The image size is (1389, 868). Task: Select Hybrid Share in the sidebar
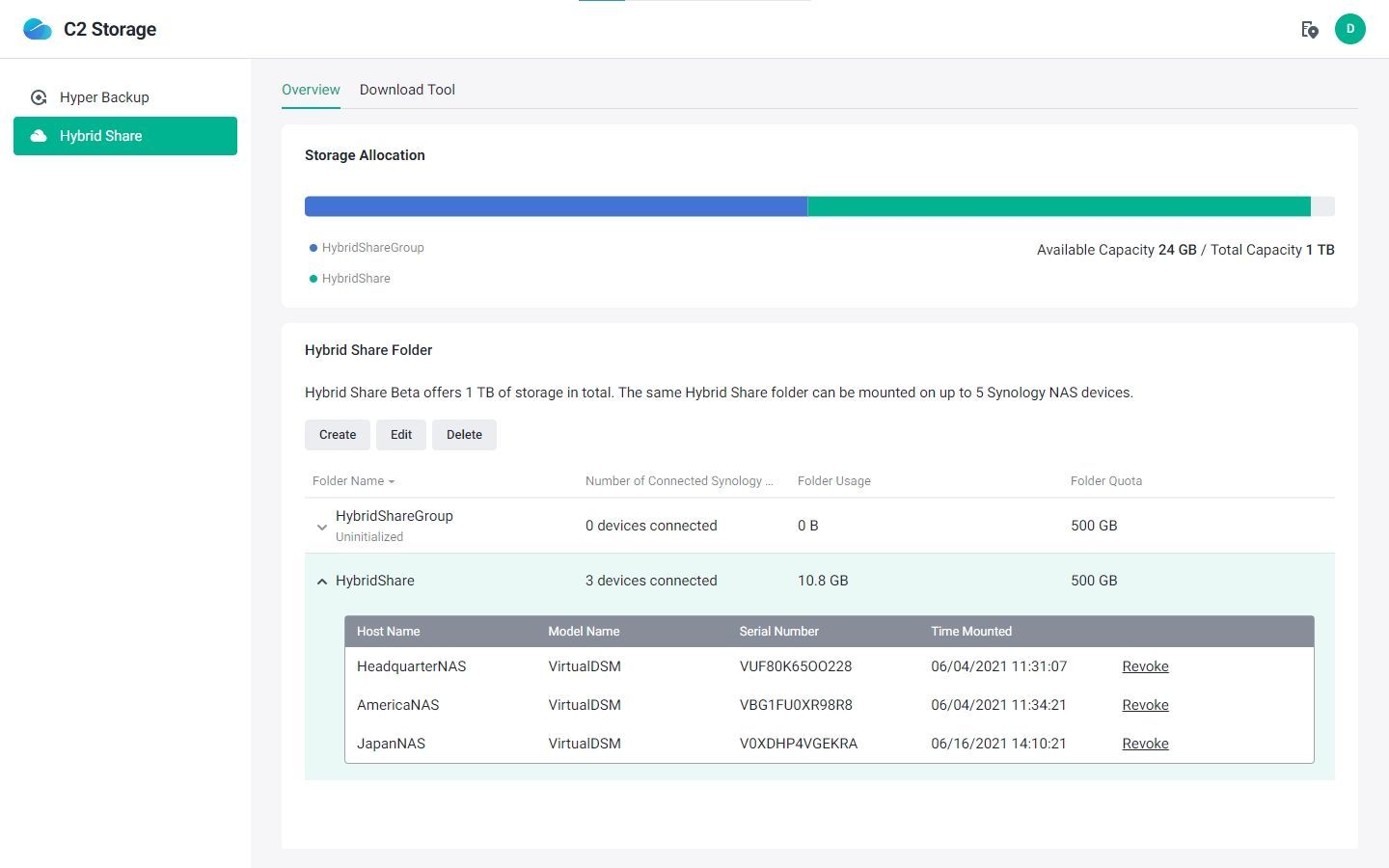(125, 136)
